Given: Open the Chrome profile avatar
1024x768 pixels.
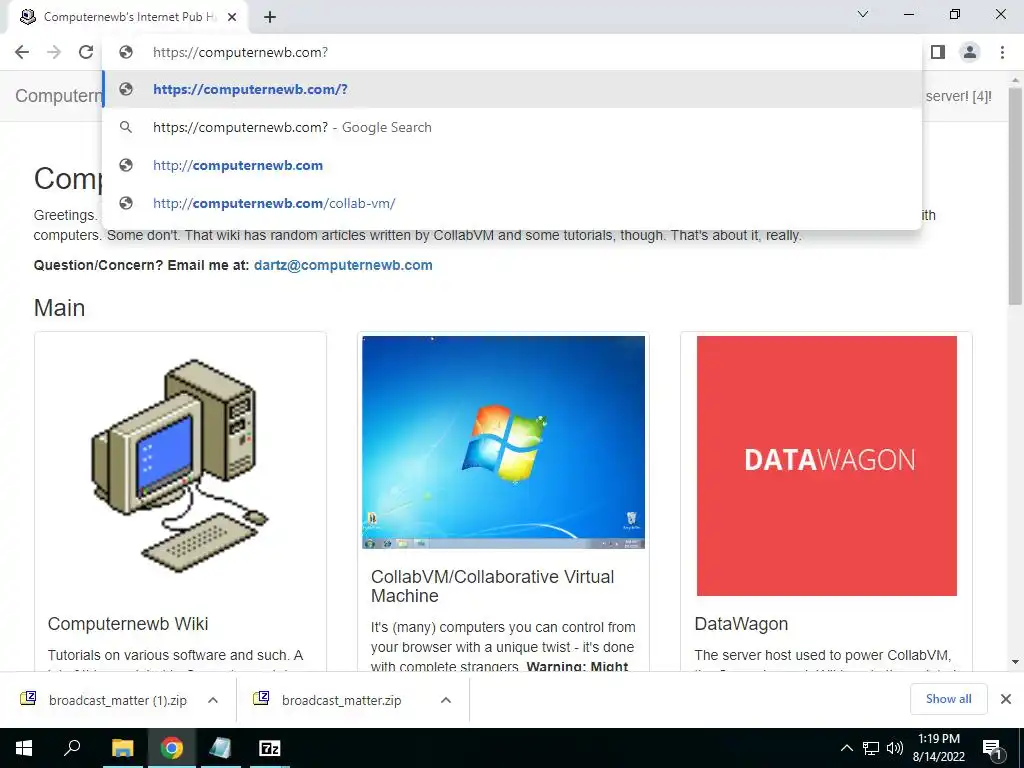Looking at the screenshot, I should (x=970, y=52).
